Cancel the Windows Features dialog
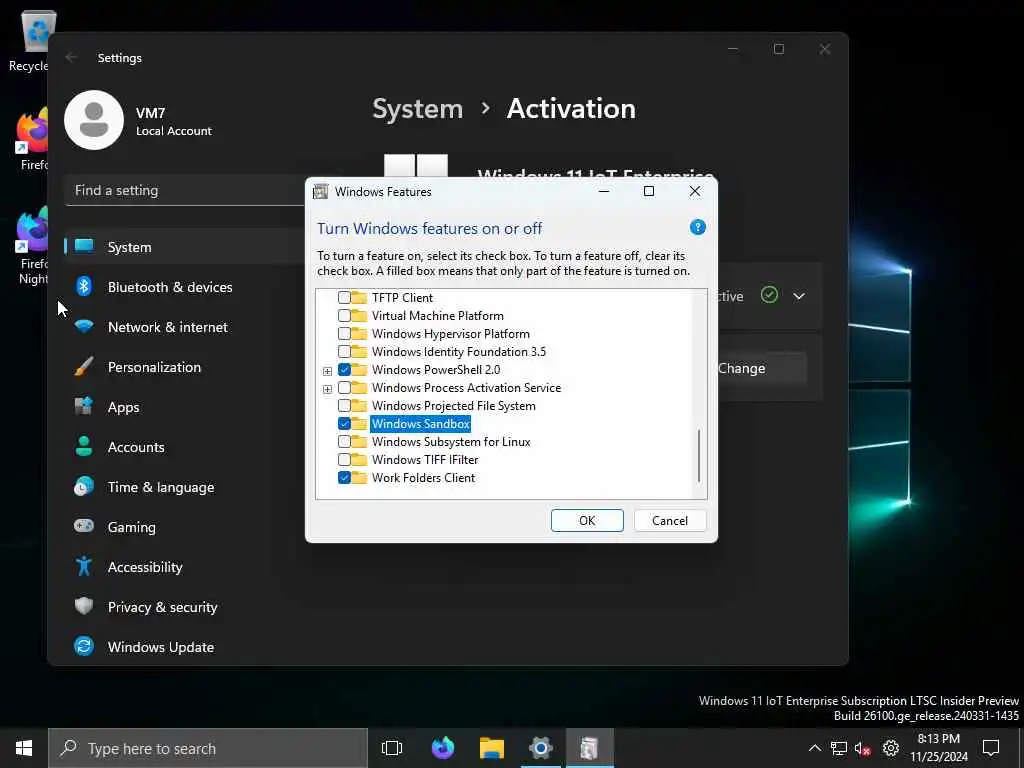The height and width of the screenshot is (768, 1024). pyautogui.click(x=670, y=520)
